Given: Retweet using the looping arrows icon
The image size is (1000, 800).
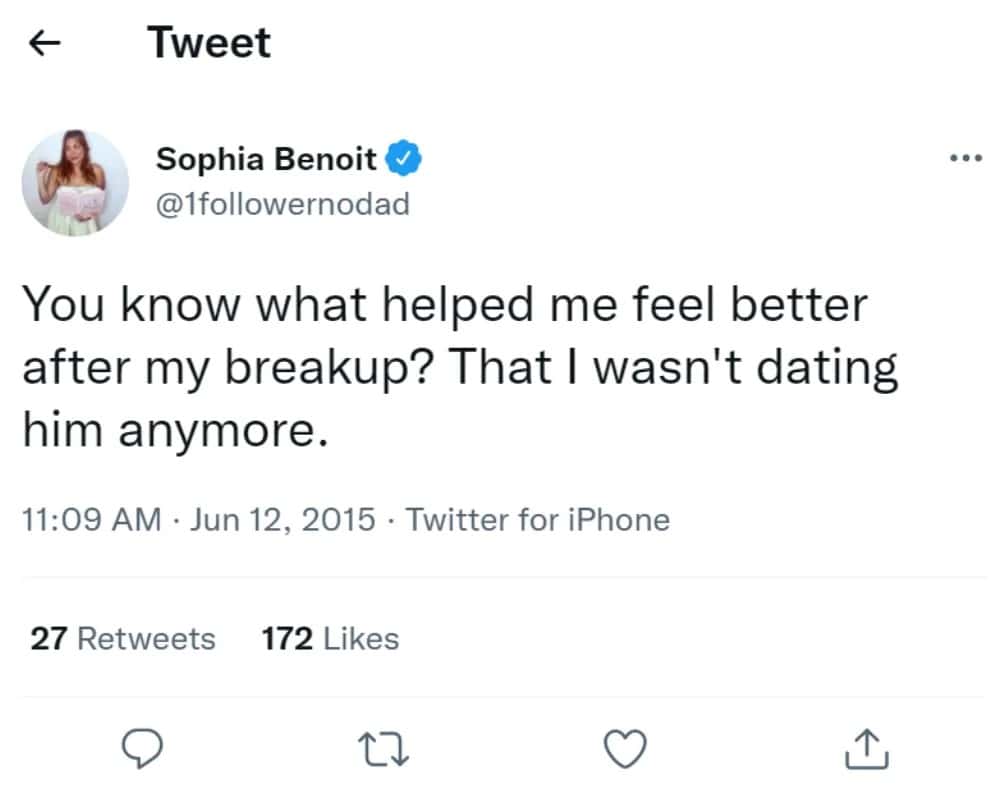Looking at the screenshot, I should (x=385, y=749).
